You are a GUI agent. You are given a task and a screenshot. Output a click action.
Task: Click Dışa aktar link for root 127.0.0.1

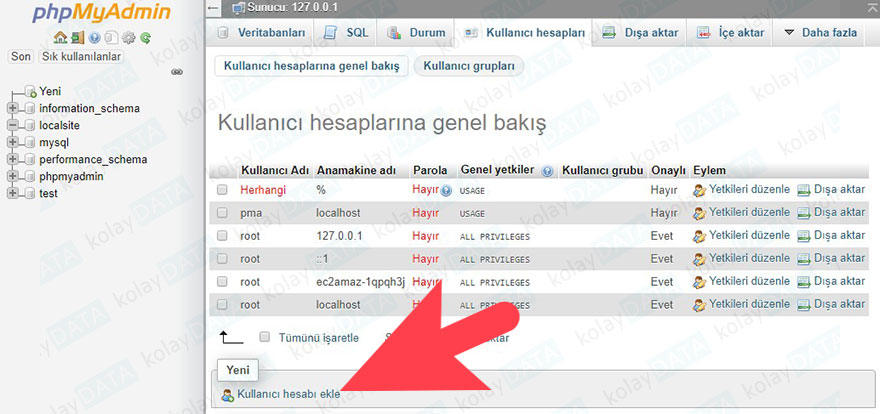(840, 236)
